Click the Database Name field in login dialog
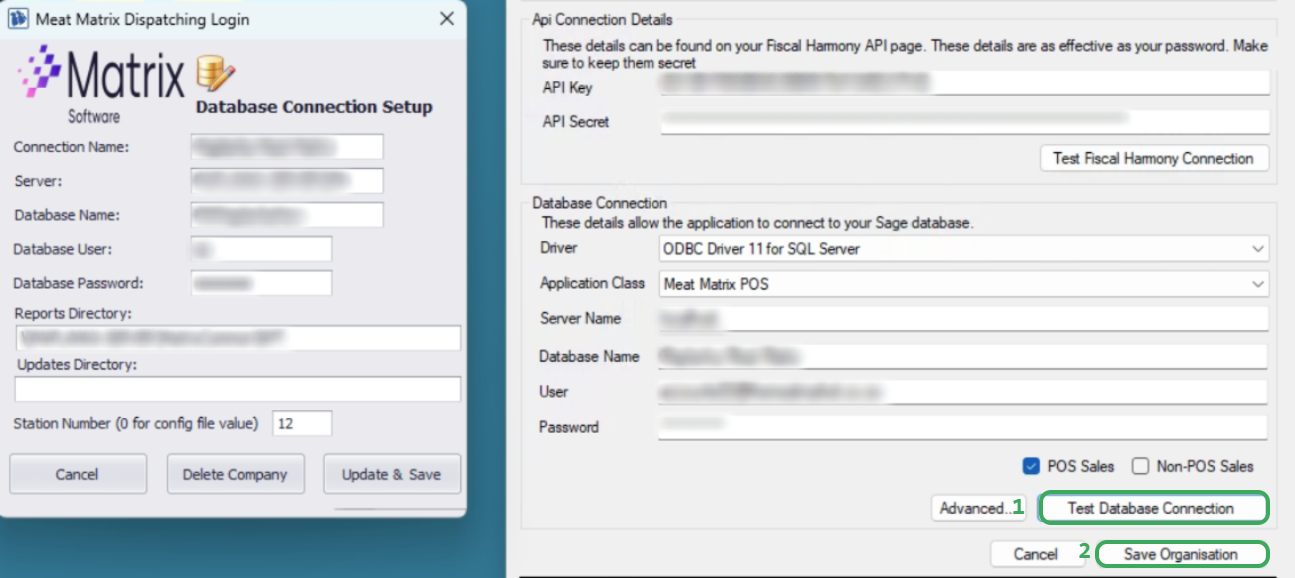This screenshot has width=1295, height=578. [287, 215]
